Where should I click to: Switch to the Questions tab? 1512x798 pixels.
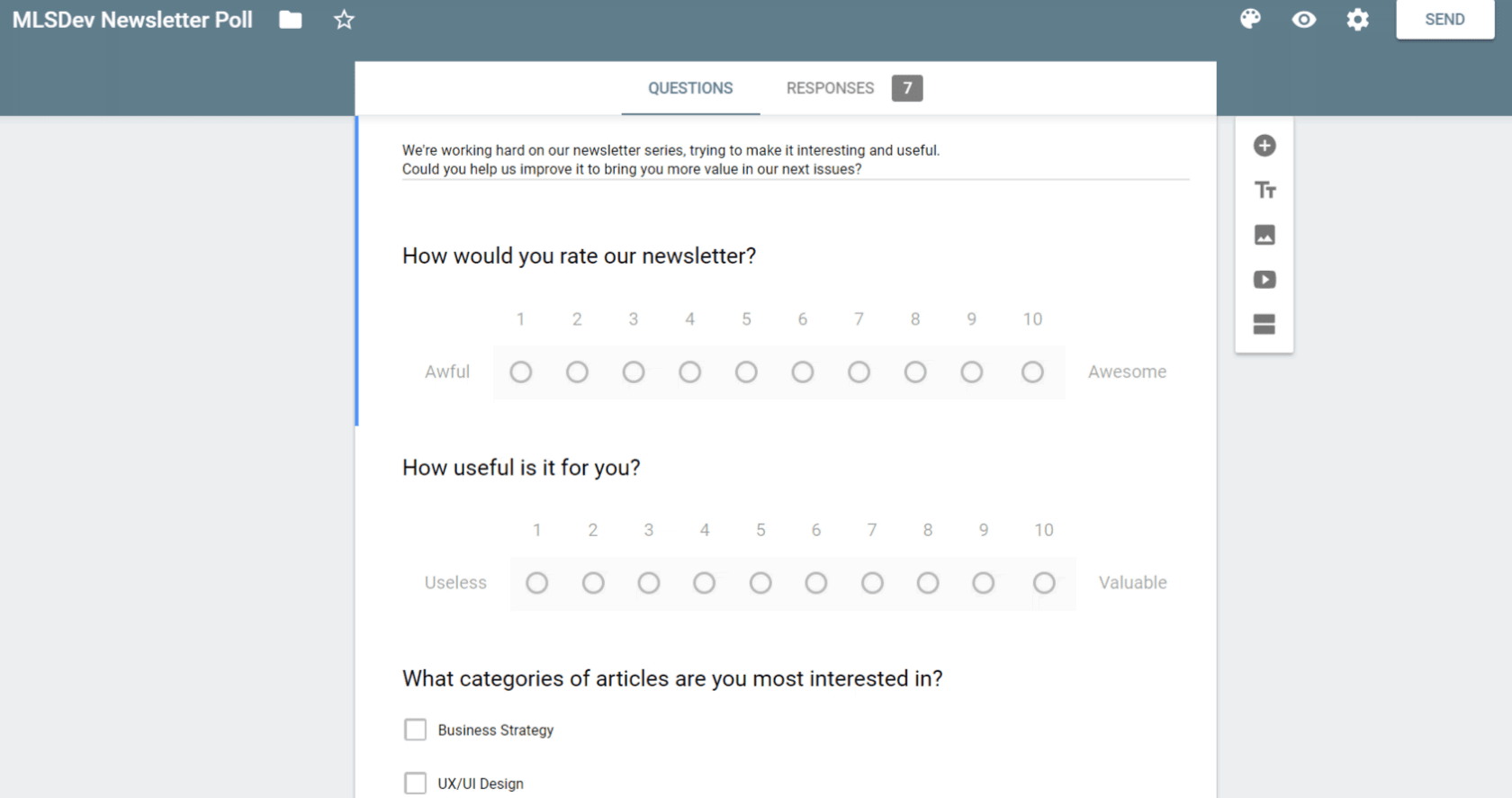point(690,88)
